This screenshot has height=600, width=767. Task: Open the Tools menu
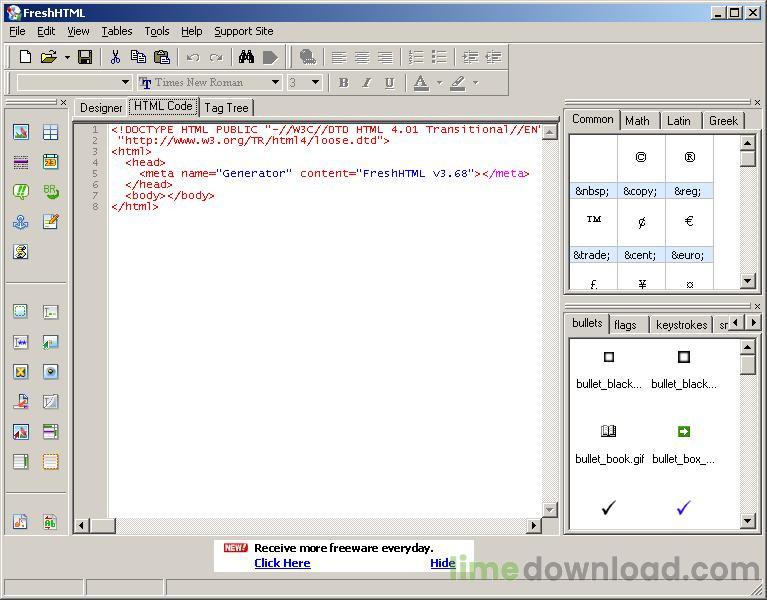[157, 31]
